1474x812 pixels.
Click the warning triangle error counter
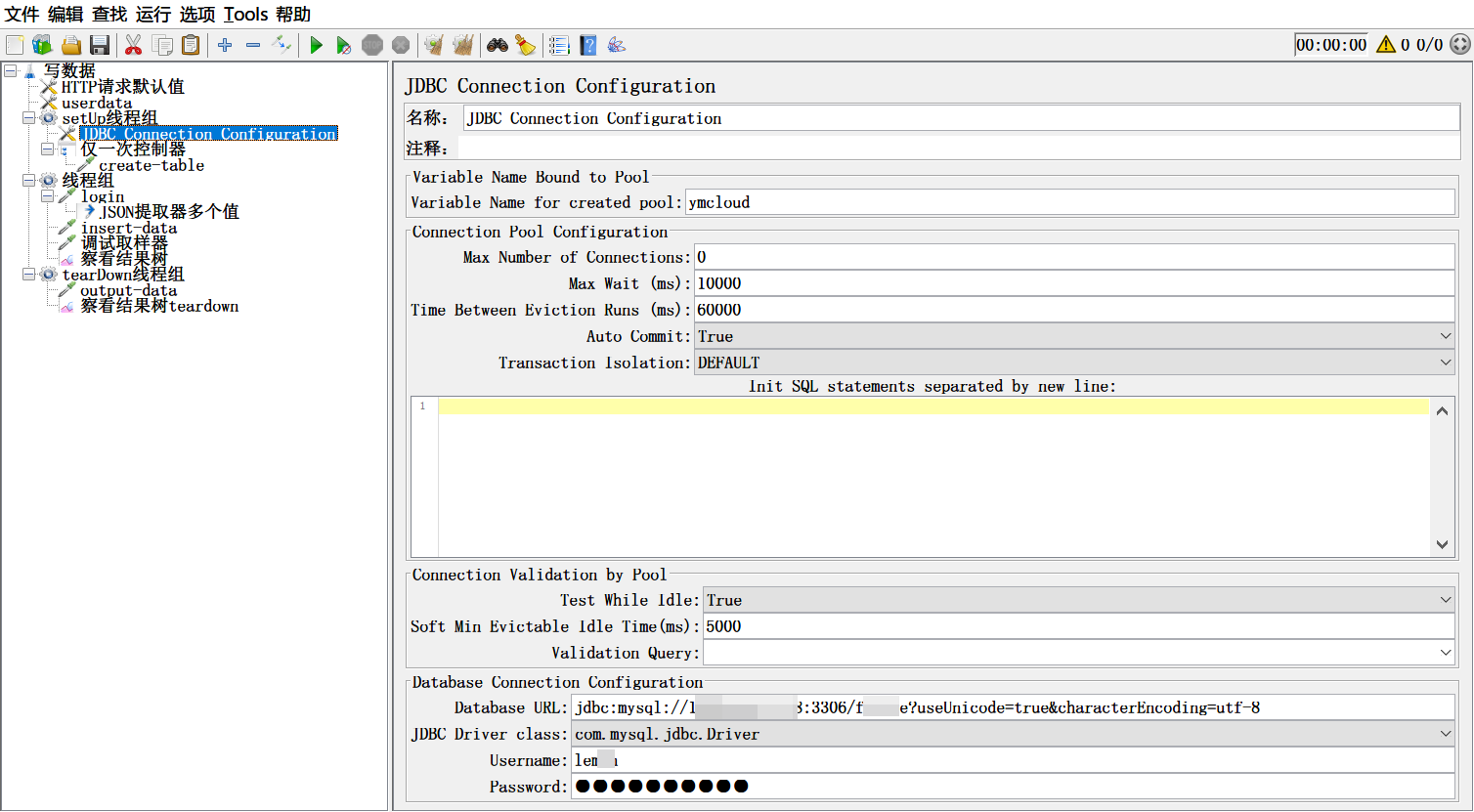[x=1385, y=45]
